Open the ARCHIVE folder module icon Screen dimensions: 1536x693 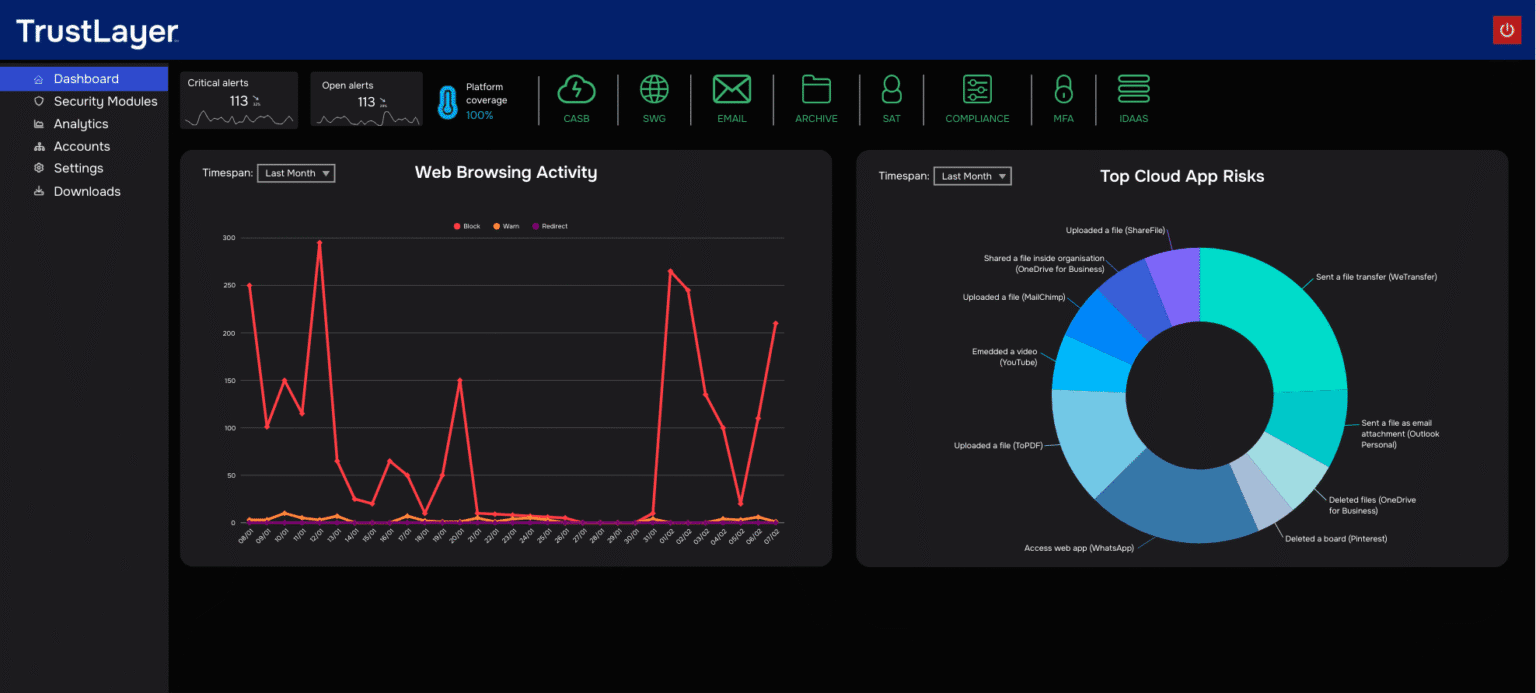[x=816, y=90]
